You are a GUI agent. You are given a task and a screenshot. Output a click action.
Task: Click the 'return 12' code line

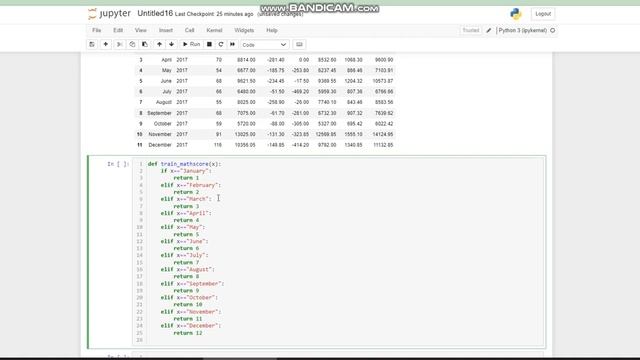coord(188,333)
